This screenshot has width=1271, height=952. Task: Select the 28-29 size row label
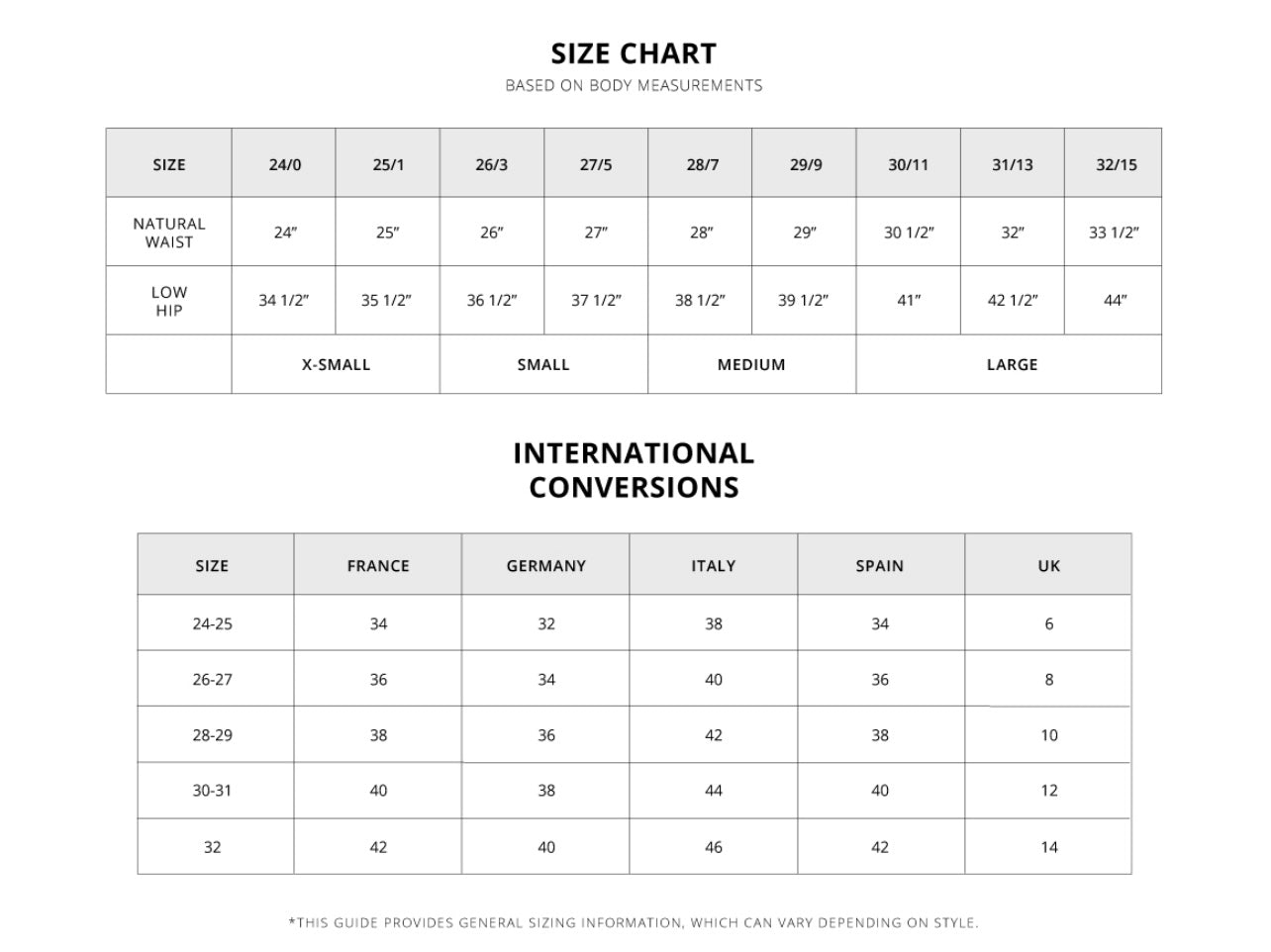tap(212, 735)
